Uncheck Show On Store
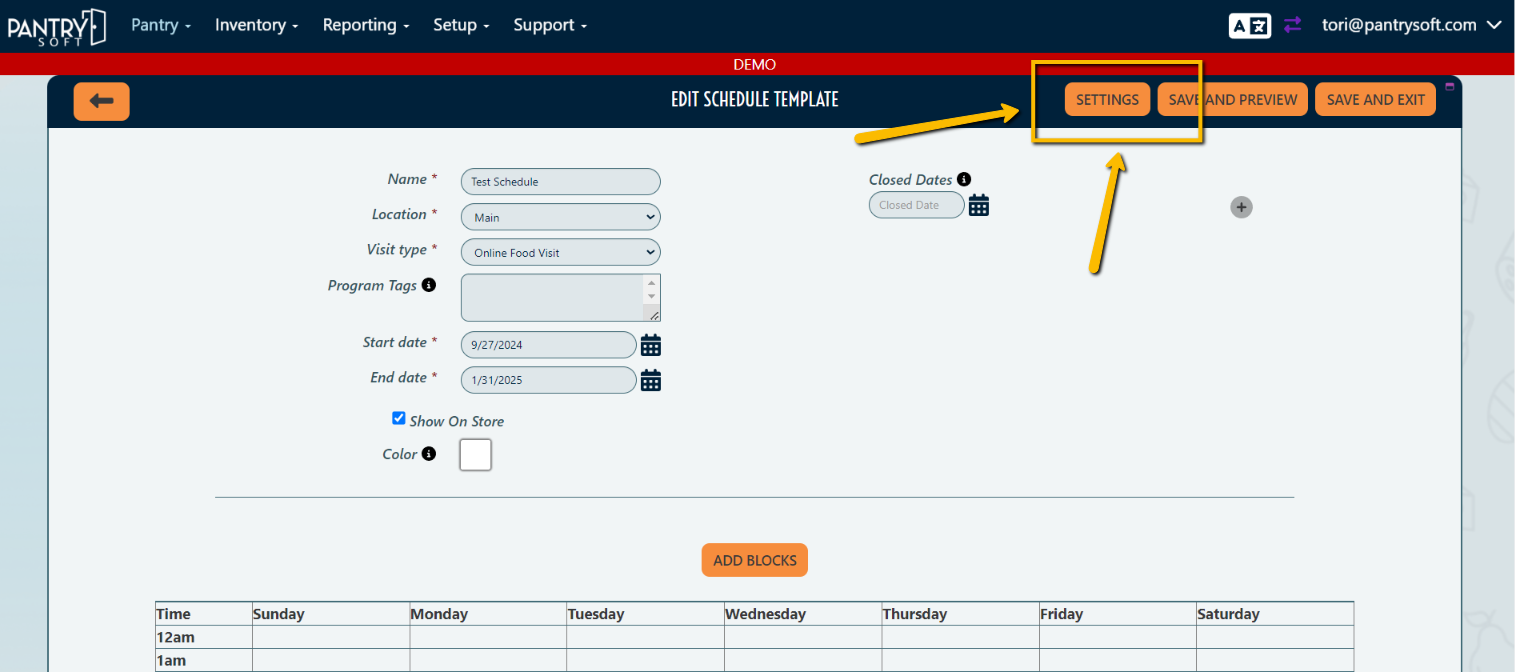The height and width of the screenshot is (672, 1515). pyautogui.click(x=399, y=418)
